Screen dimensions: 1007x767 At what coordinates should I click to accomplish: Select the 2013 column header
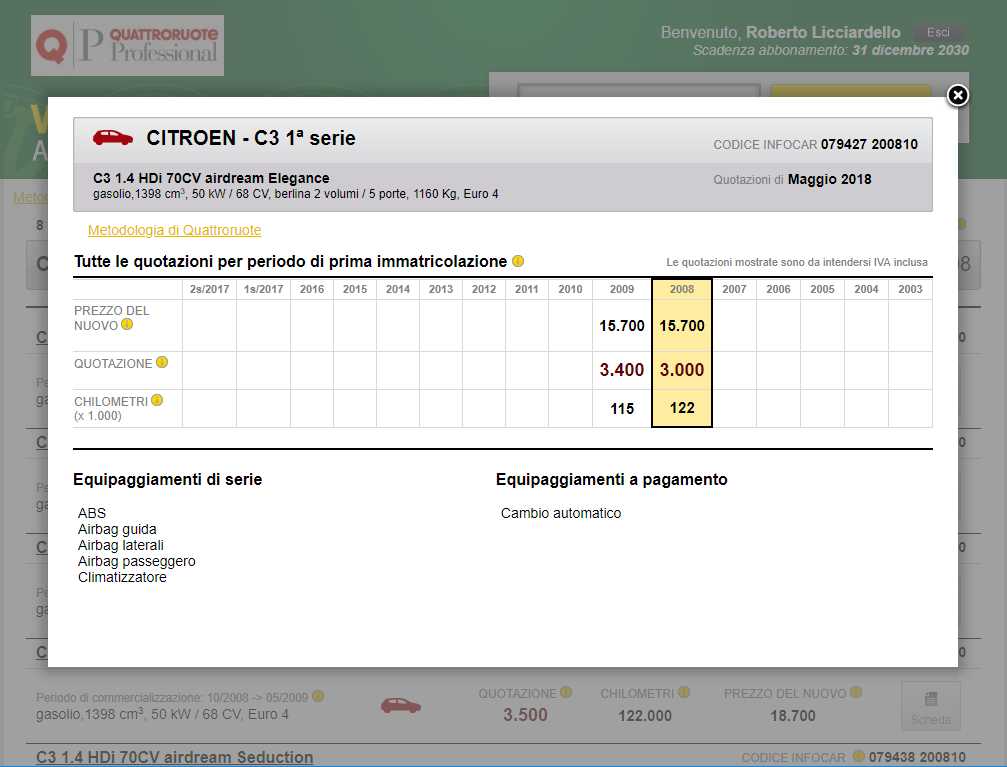[441, 289]
